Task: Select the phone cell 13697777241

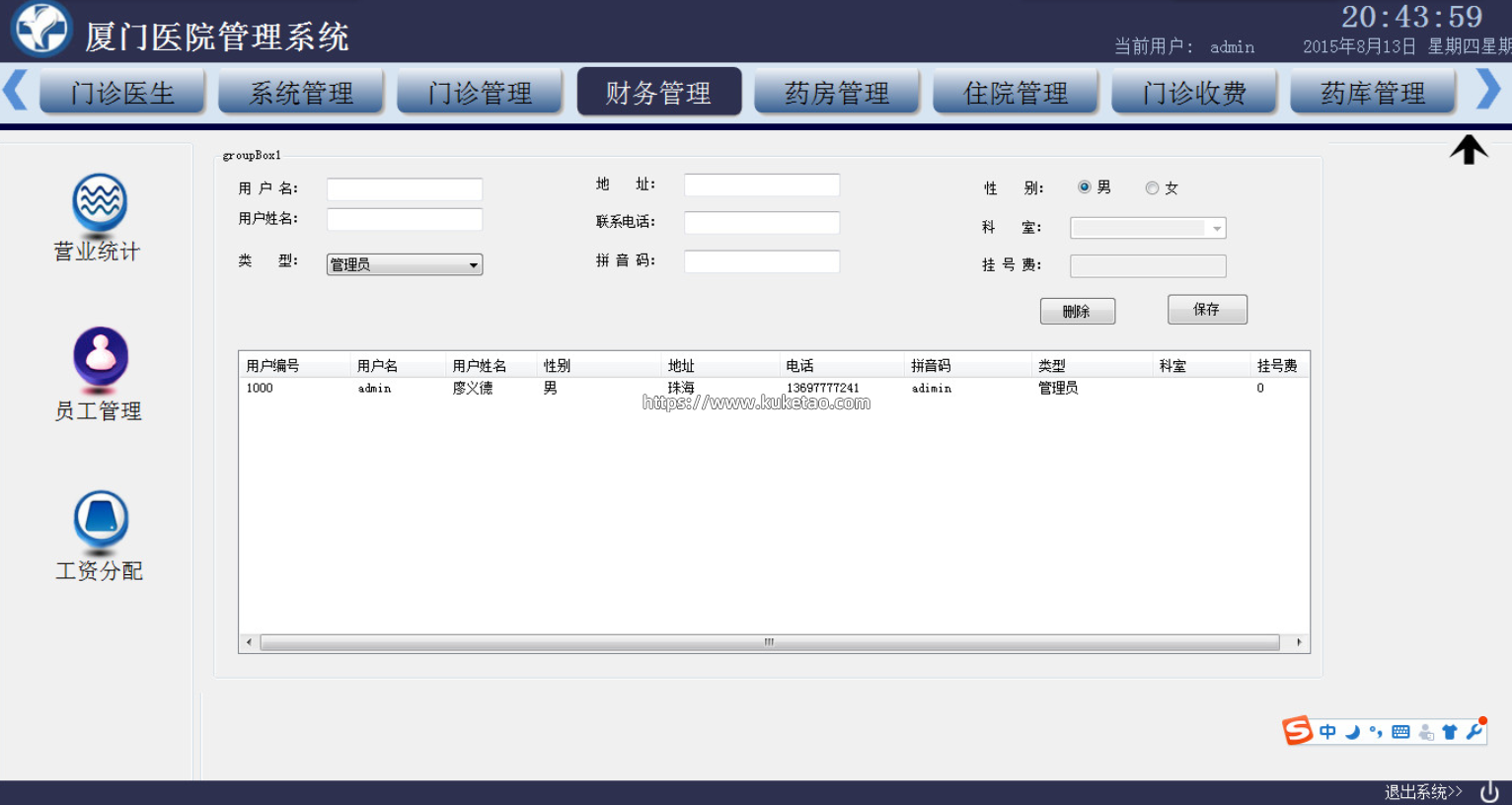Action: click(x=823, y=389)
